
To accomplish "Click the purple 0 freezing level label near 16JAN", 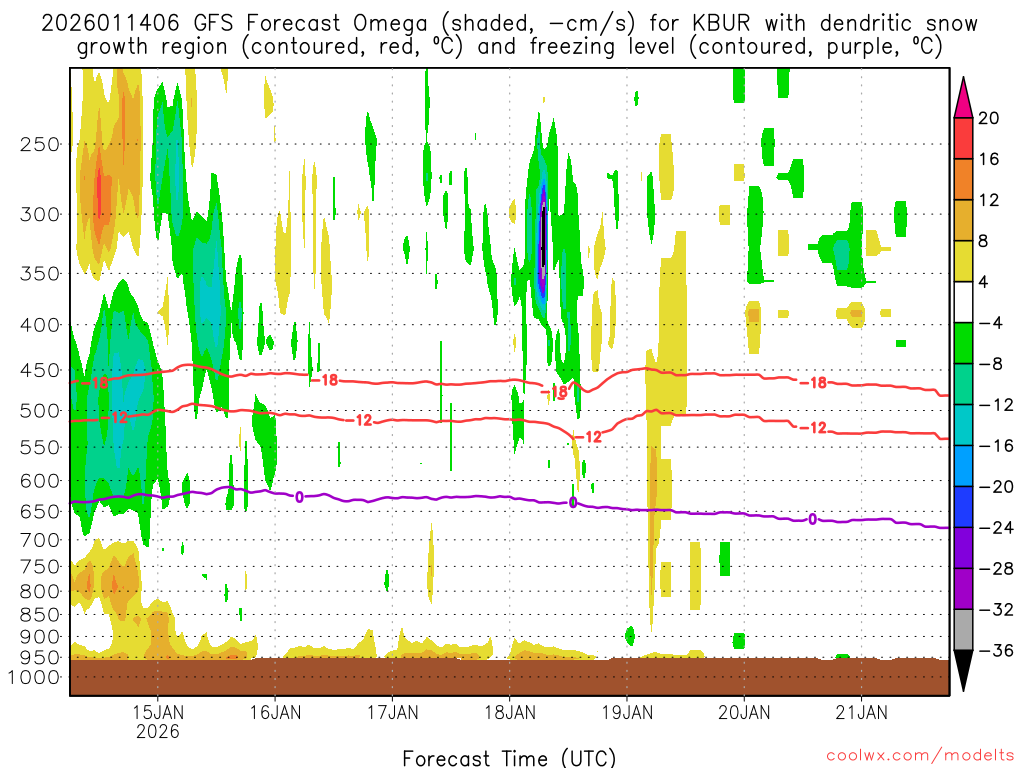I will [x=299, y=497].
